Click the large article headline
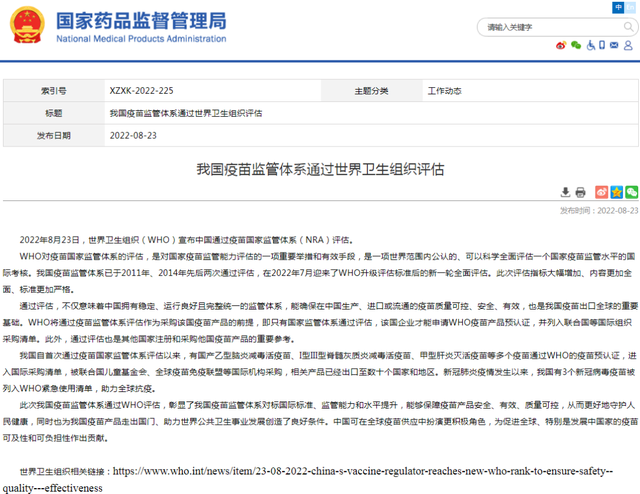 pyautogui.click(x=320, y=169)
